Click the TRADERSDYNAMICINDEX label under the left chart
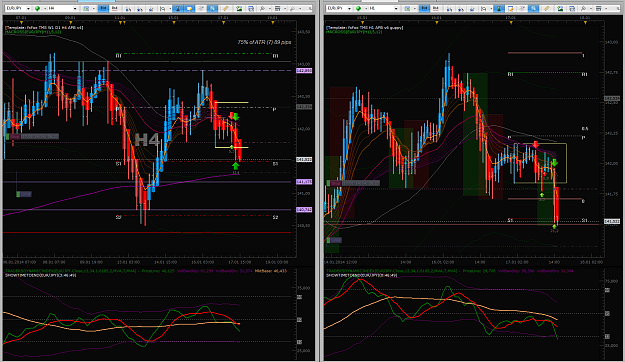Viewport: 625px width, 362px height. (x=71, y=271)
